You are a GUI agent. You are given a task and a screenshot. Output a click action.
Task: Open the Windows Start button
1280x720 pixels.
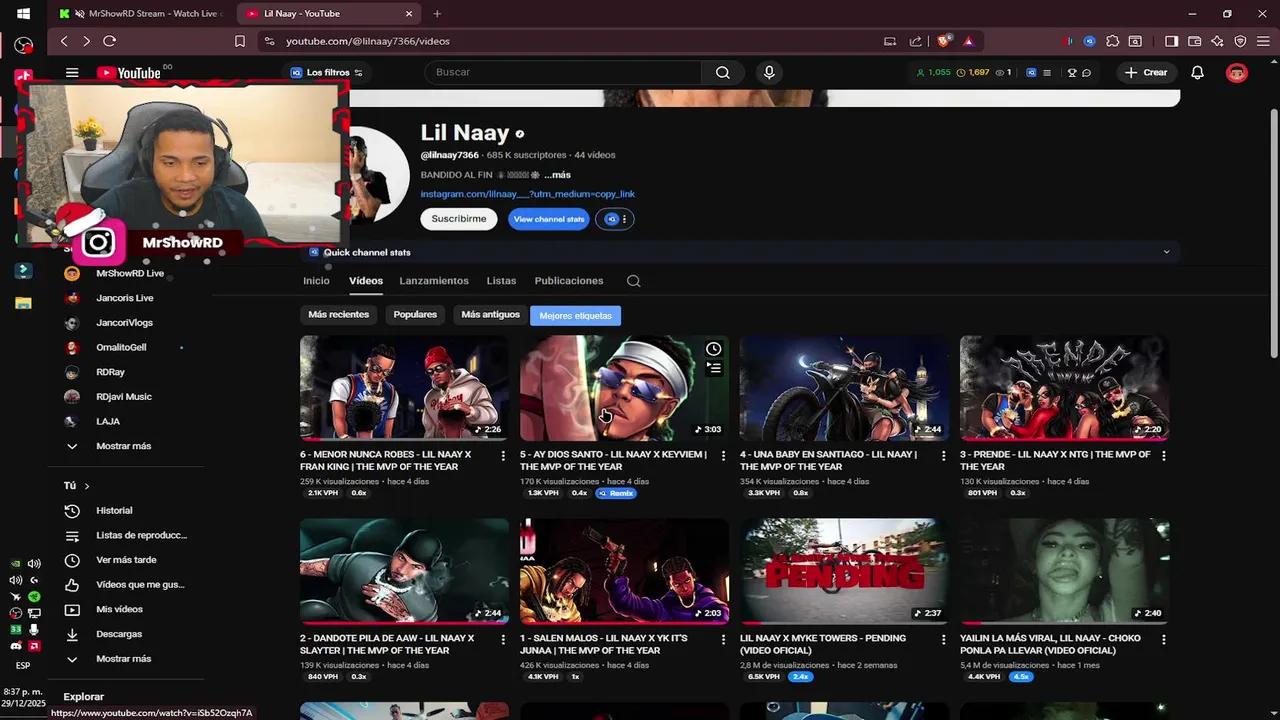click(23, 14)
